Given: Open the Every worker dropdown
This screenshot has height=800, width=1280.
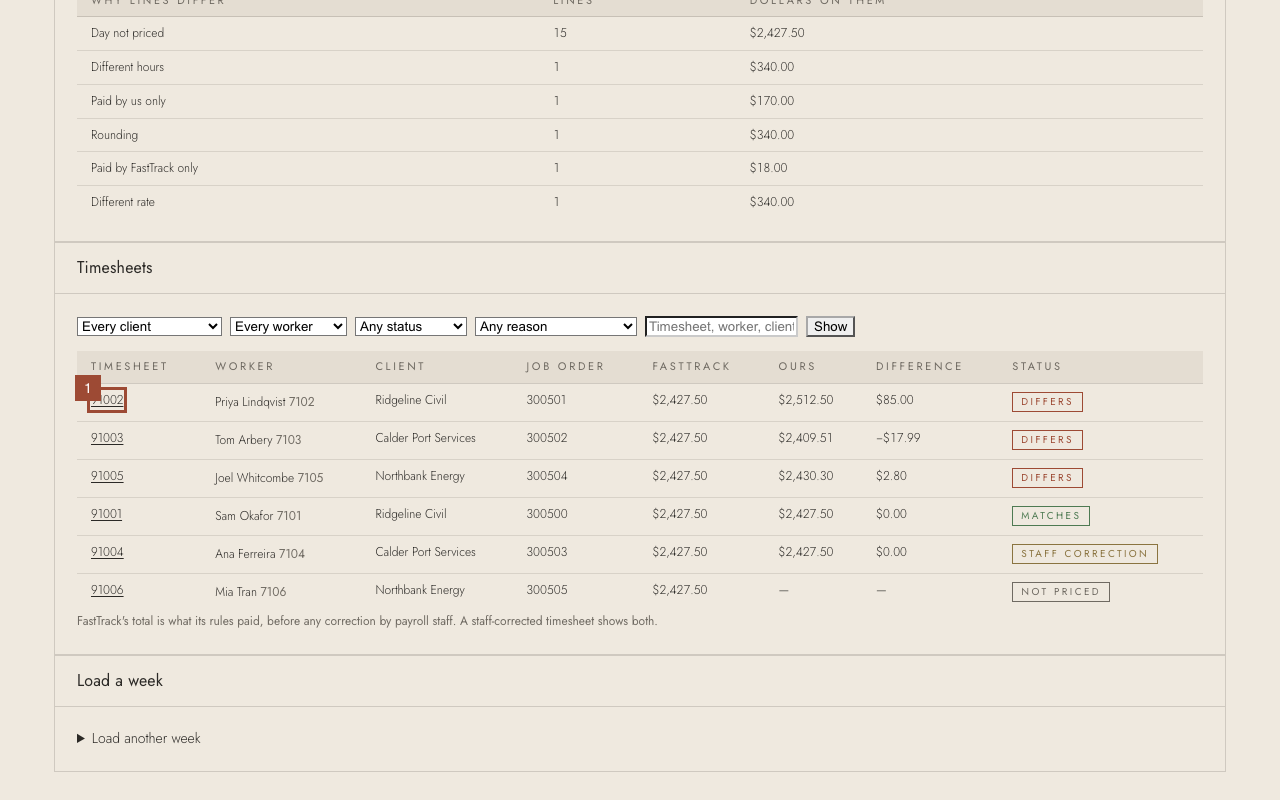Looking at the screenshot, I should click(x=288, y=327).
